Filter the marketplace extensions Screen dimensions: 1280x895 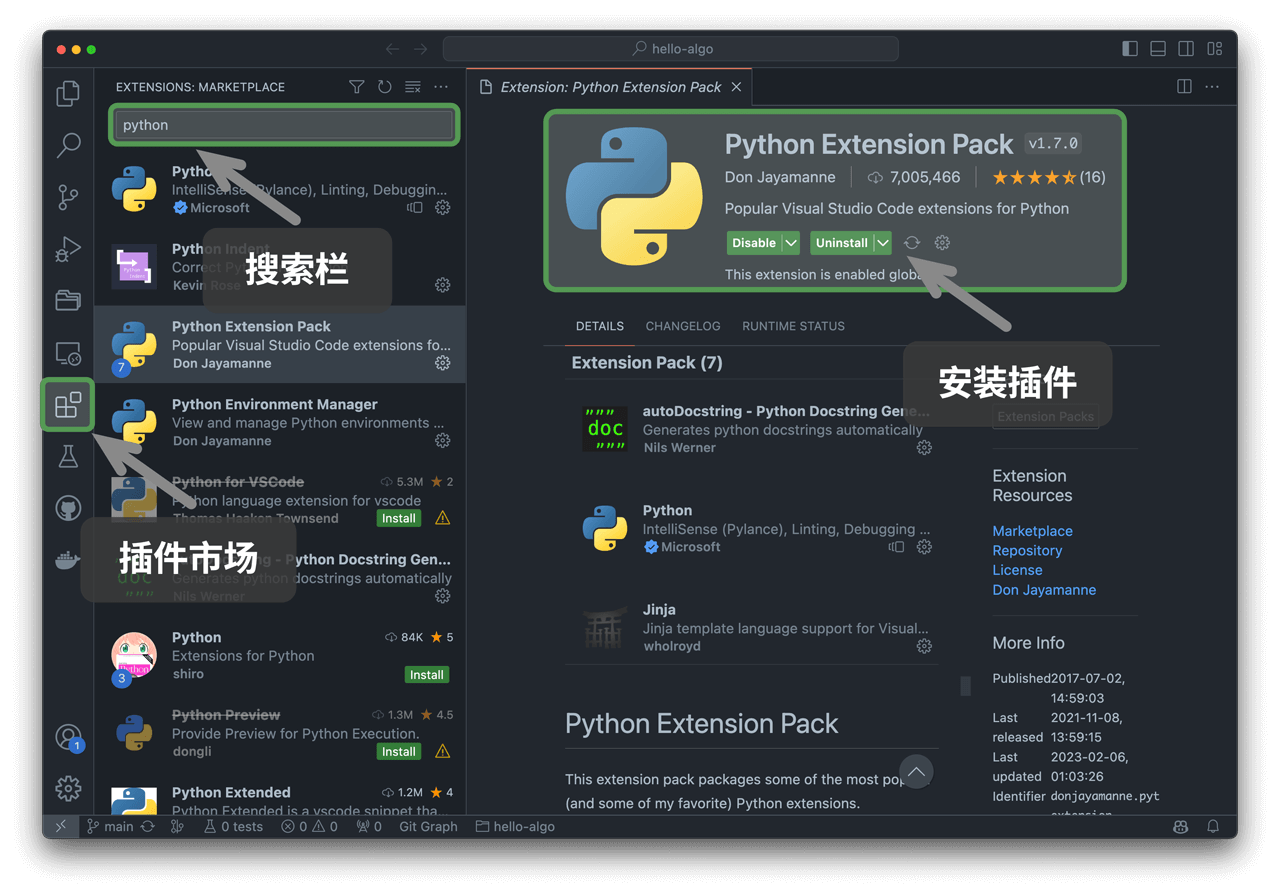pyautogui.click(x=356, y=87)
